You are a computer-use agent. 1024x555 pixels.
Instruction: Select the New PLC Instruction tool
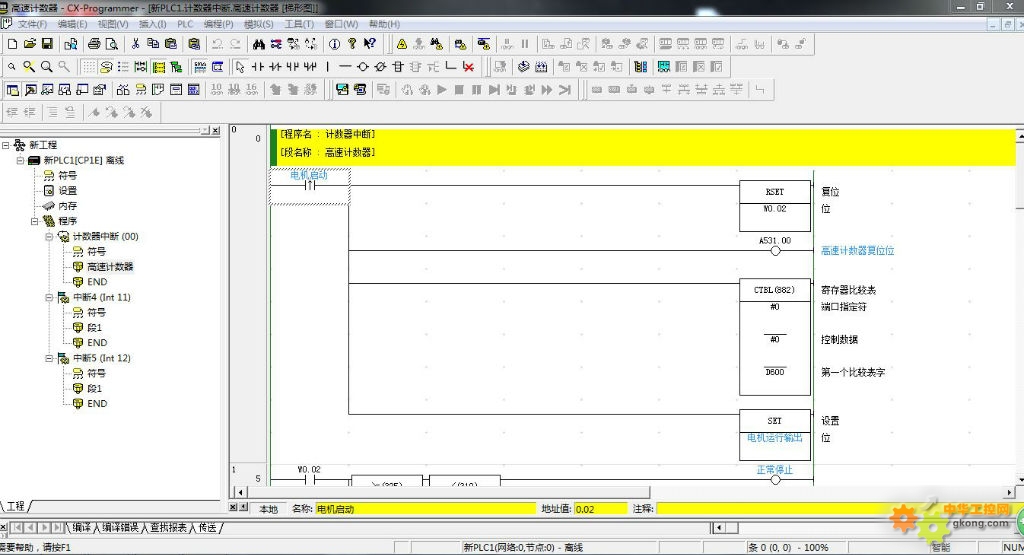point(398,67)
